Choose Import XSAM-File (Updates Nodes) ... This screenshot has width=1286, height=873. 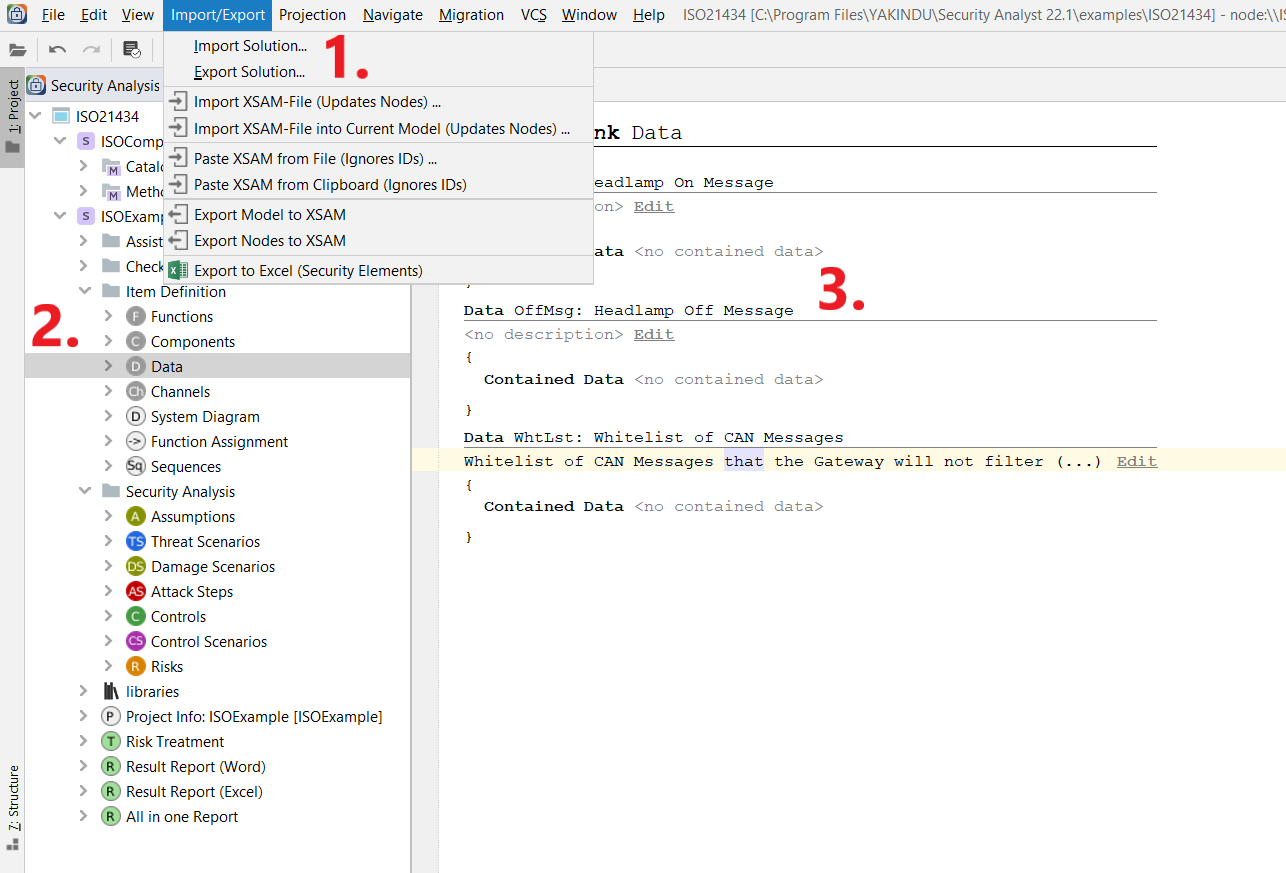pyautogui.click(x=317, y=101)
